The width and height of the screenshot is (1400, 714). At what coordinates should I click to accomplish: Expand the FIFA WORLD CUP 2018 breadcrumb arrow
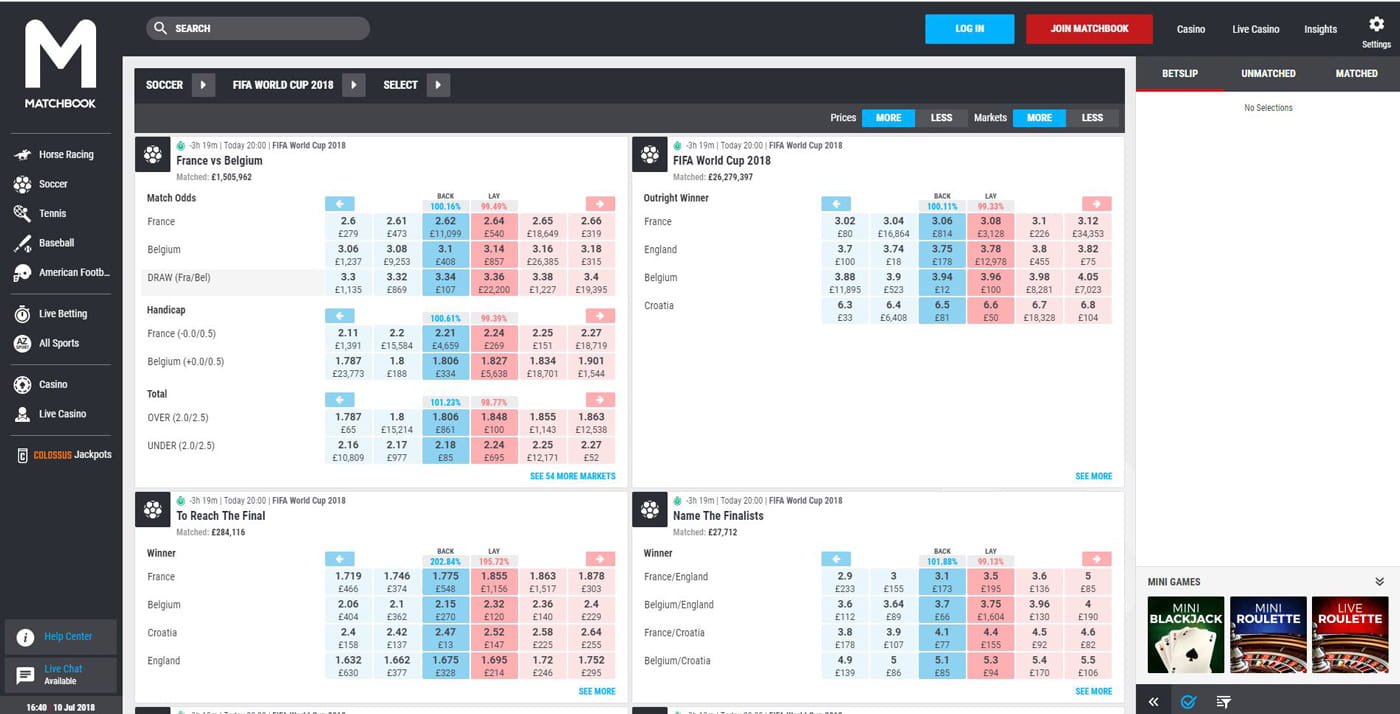tap(353, 85)
